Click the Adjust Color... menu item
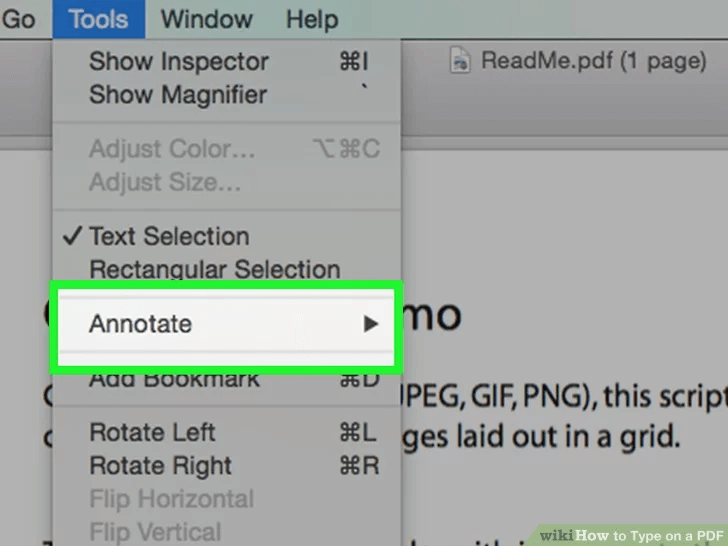Image resolution: width=728 pixels, height=546 pixels. (227, 149)
